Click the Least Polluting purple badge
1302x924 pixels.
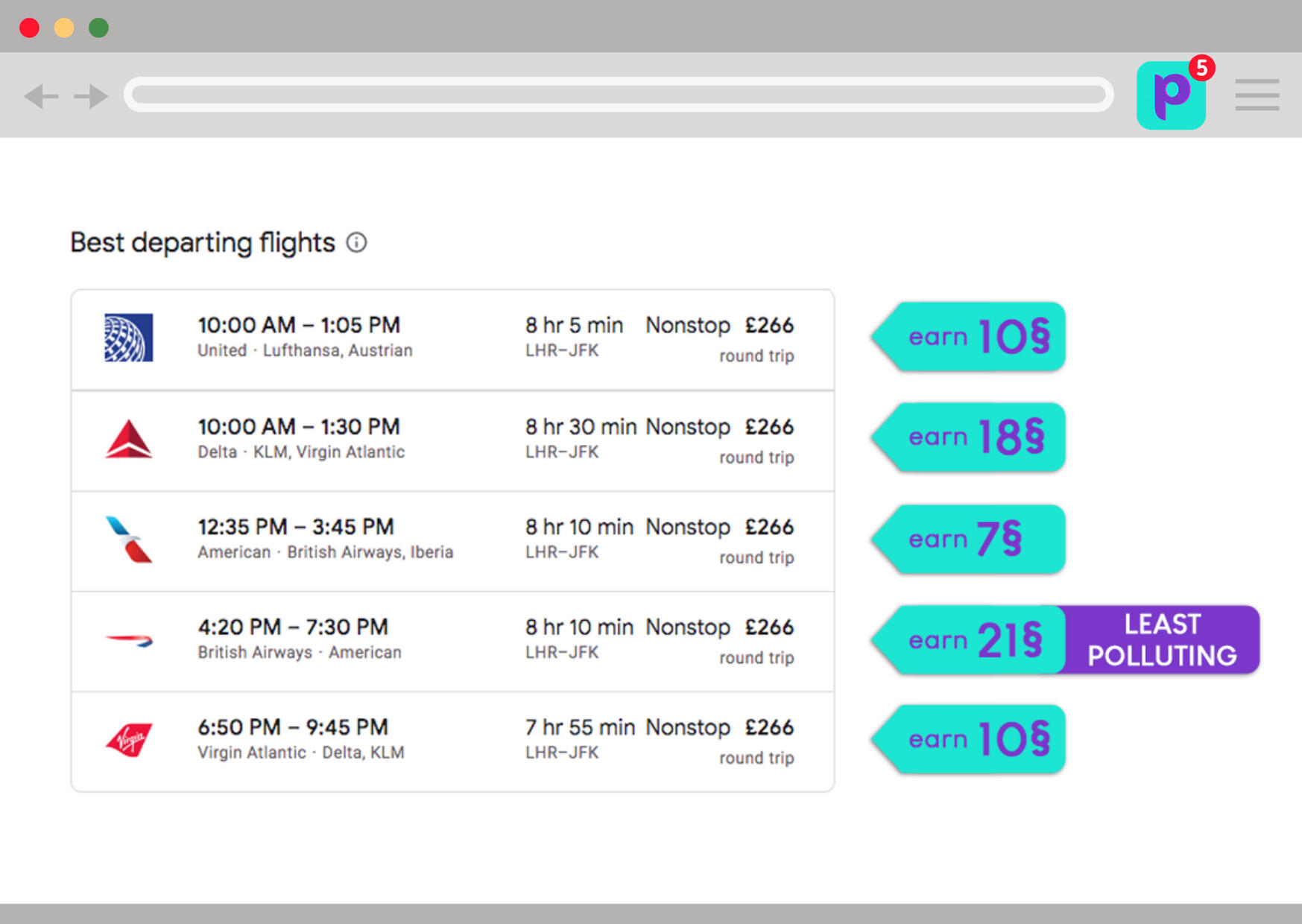(x=1161, y=640)
